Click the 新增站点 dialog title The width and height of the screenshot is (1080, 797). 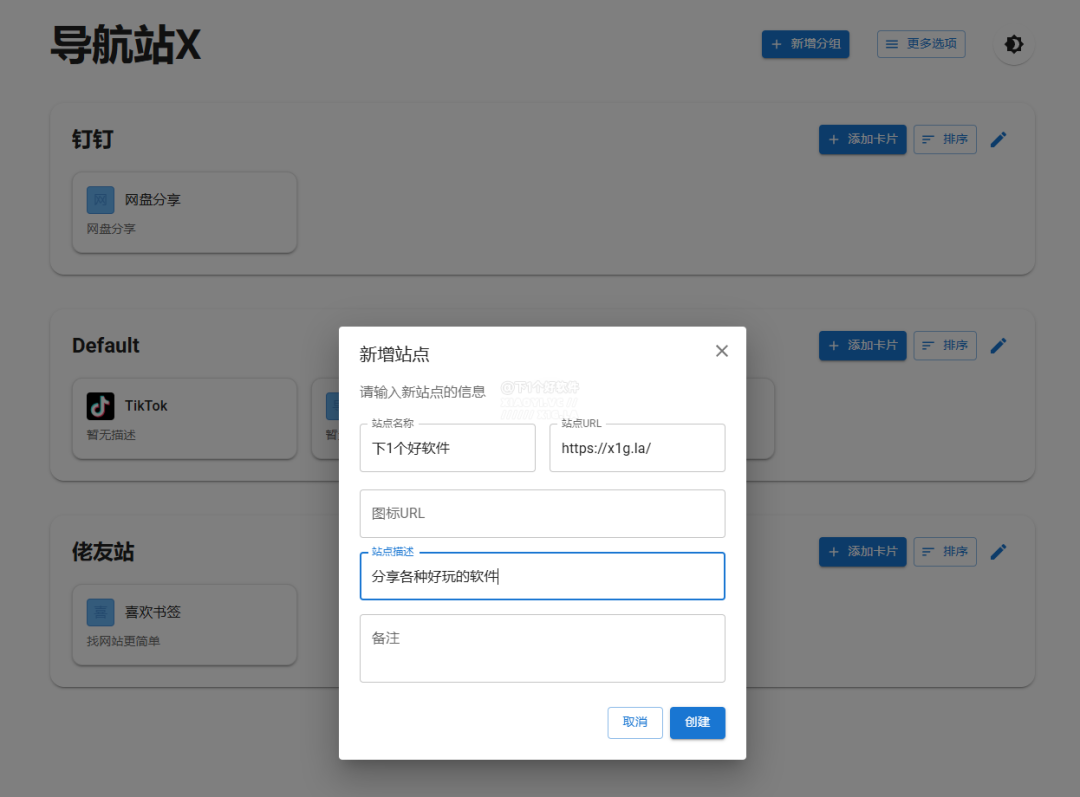pos(394,355)
